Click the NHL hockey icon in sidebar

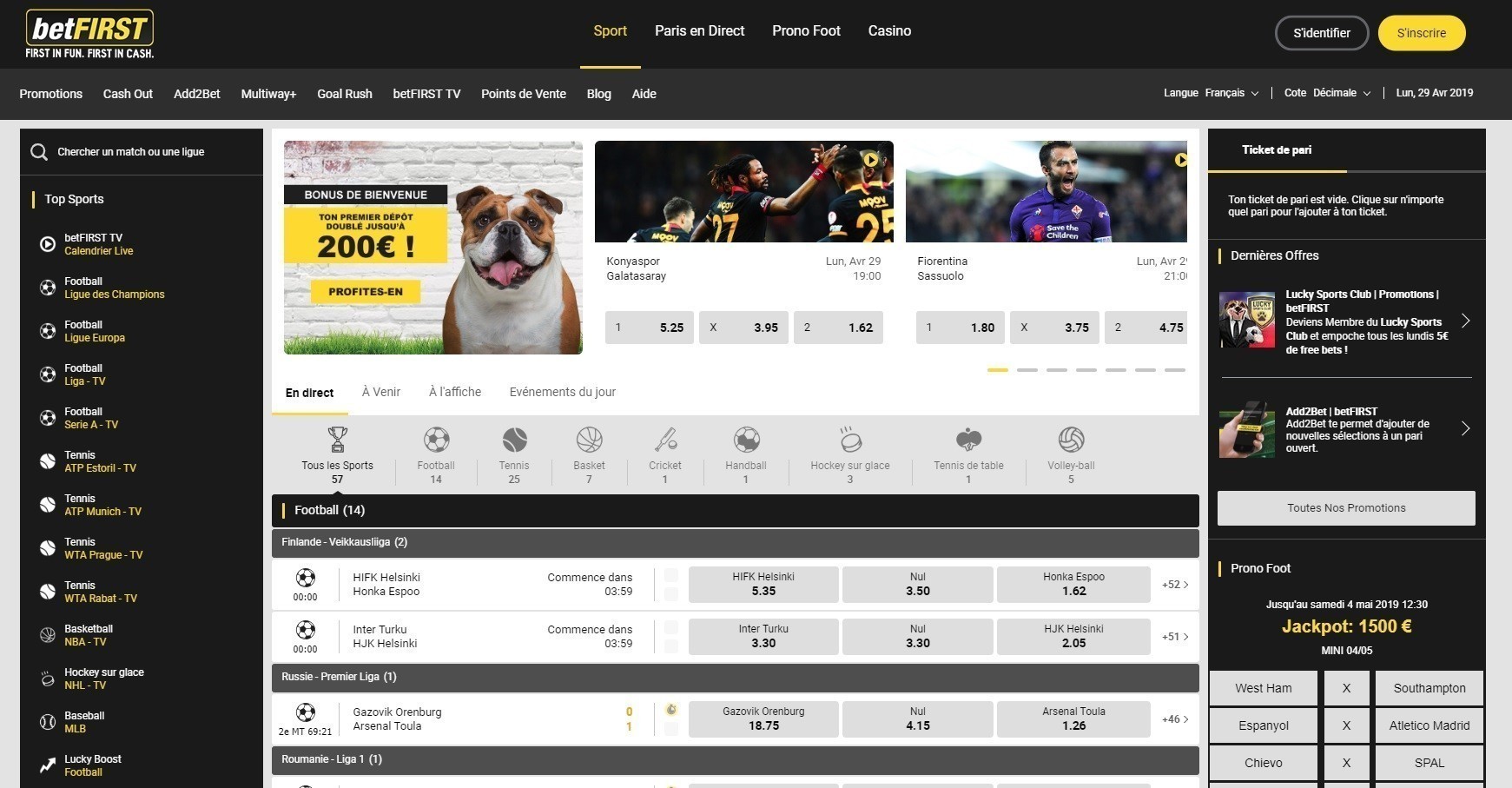click(48, 679)
